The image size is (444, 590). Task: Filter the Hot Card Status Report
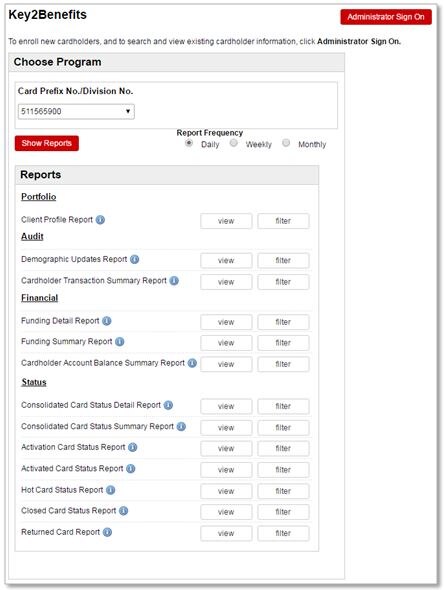pos(283,491)
